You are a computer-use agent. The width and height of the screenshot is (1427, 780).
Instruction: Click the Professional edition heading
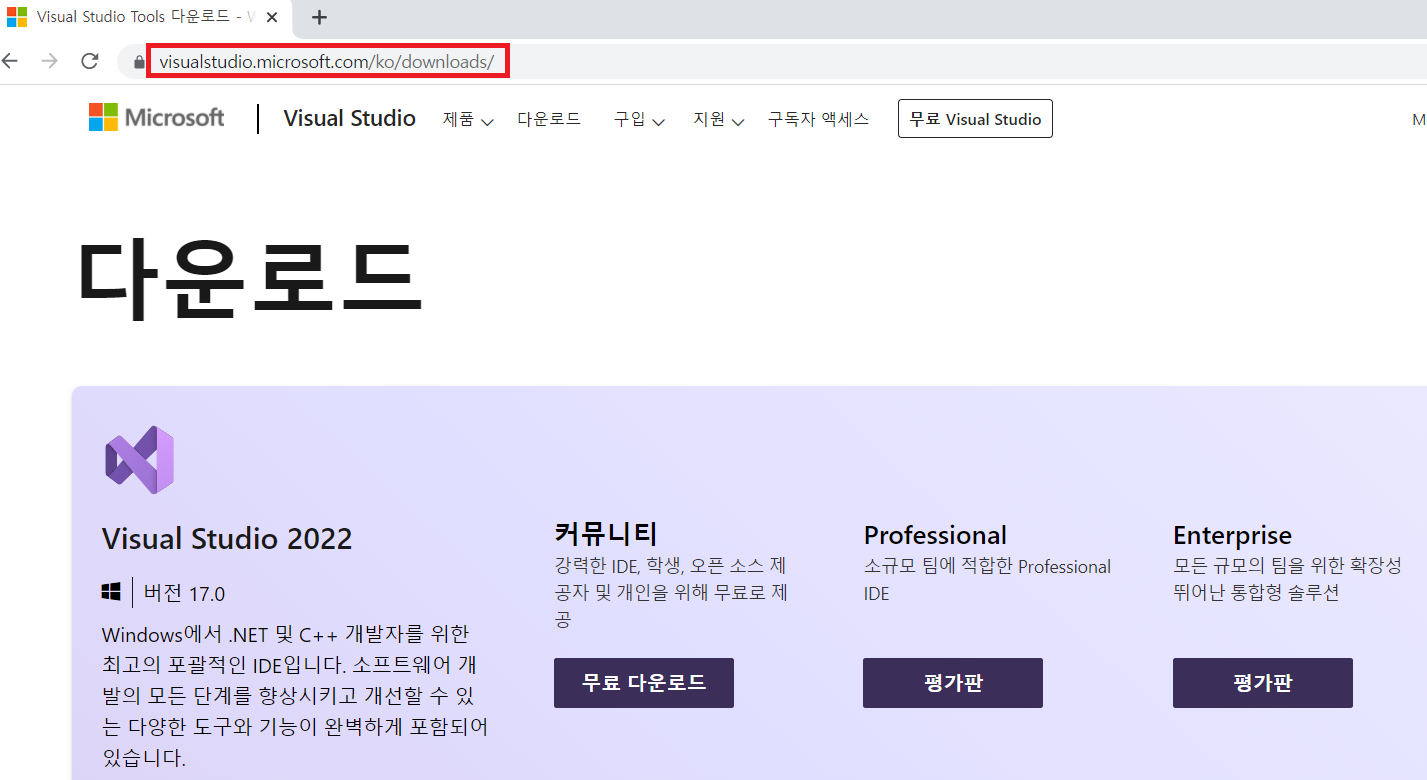pyautogui.click(x=935, y=535)
